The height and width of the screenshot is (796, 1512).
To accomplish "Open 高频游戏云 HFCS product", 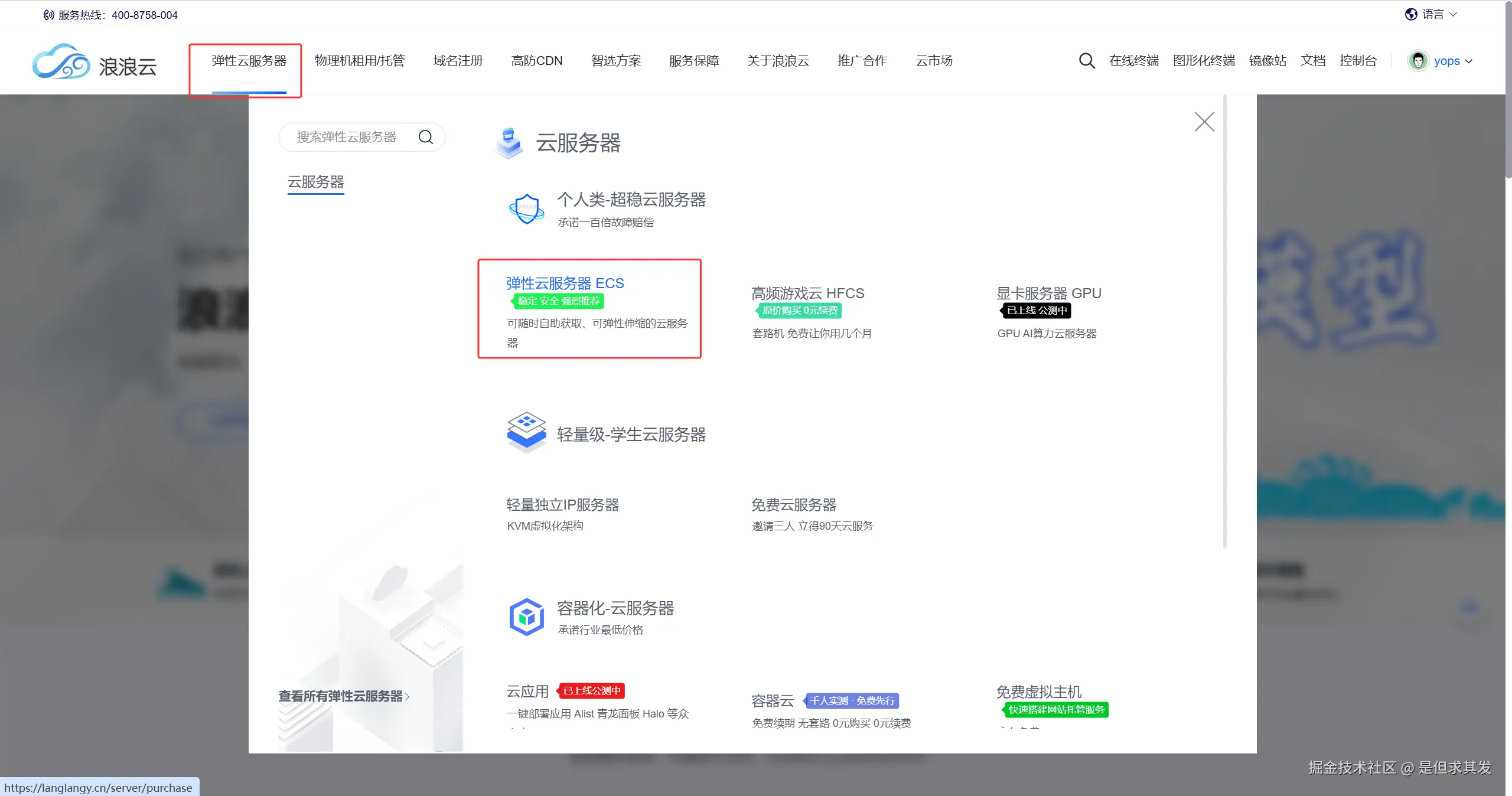I will 807,293.
